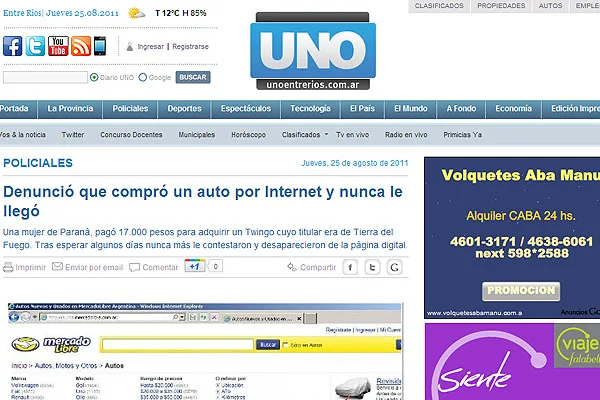Click the printer icon for Imprimir
The image size is (600, 400).
pos(8,267)
